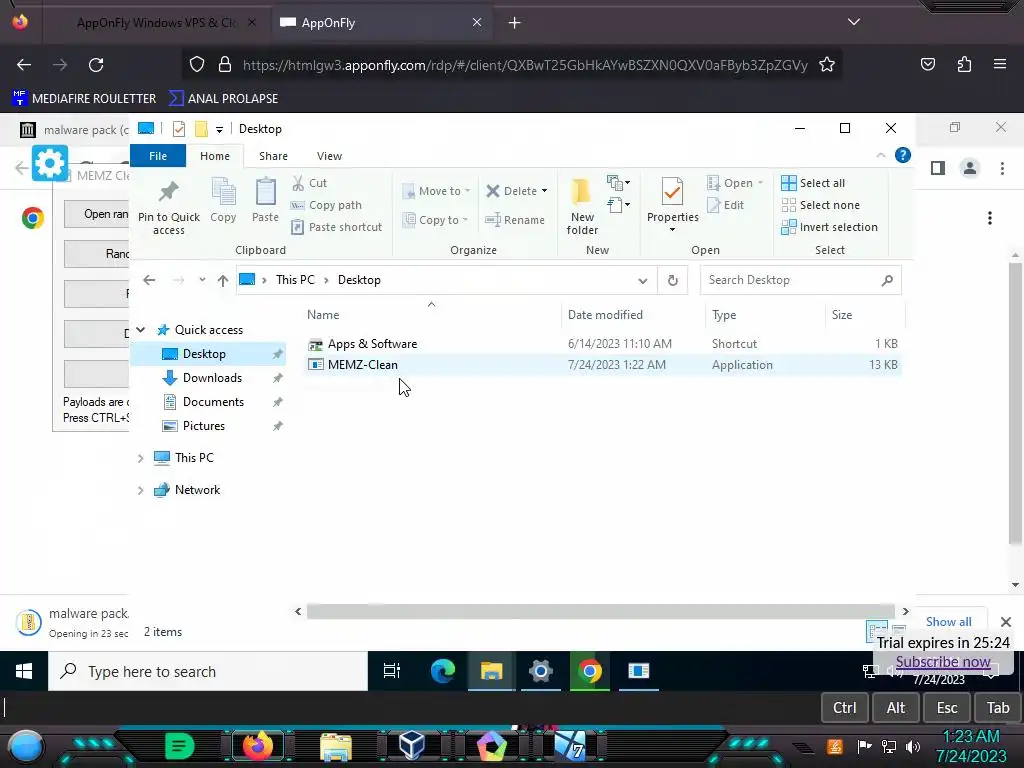Screen dimensions: 1024x768
Task: Expand the Network tree node
Action: pos(140,490)
